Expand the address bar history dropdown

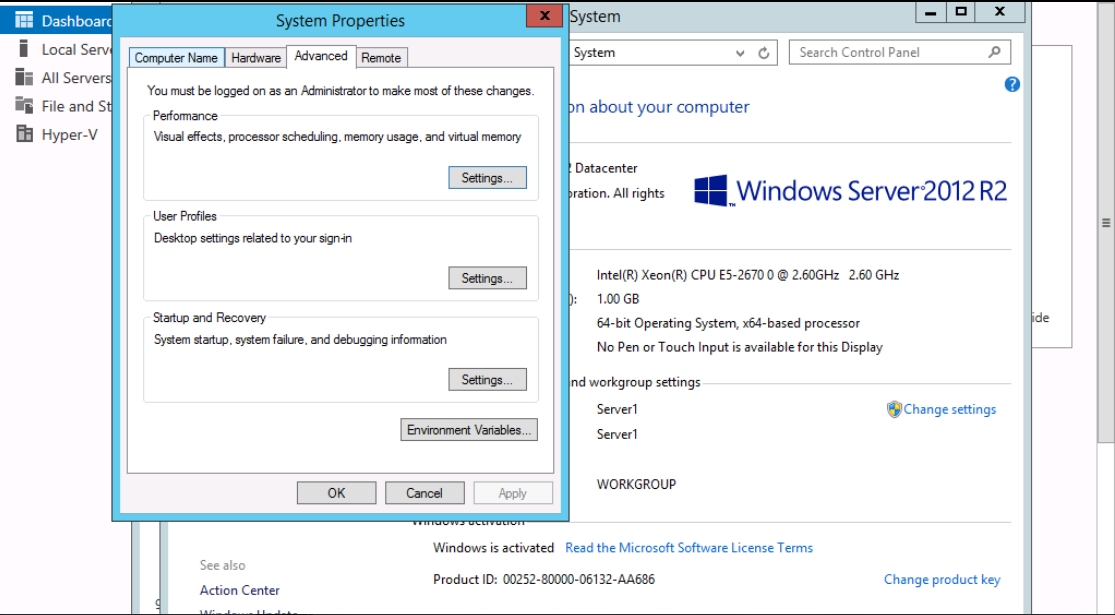pos(740,53)
